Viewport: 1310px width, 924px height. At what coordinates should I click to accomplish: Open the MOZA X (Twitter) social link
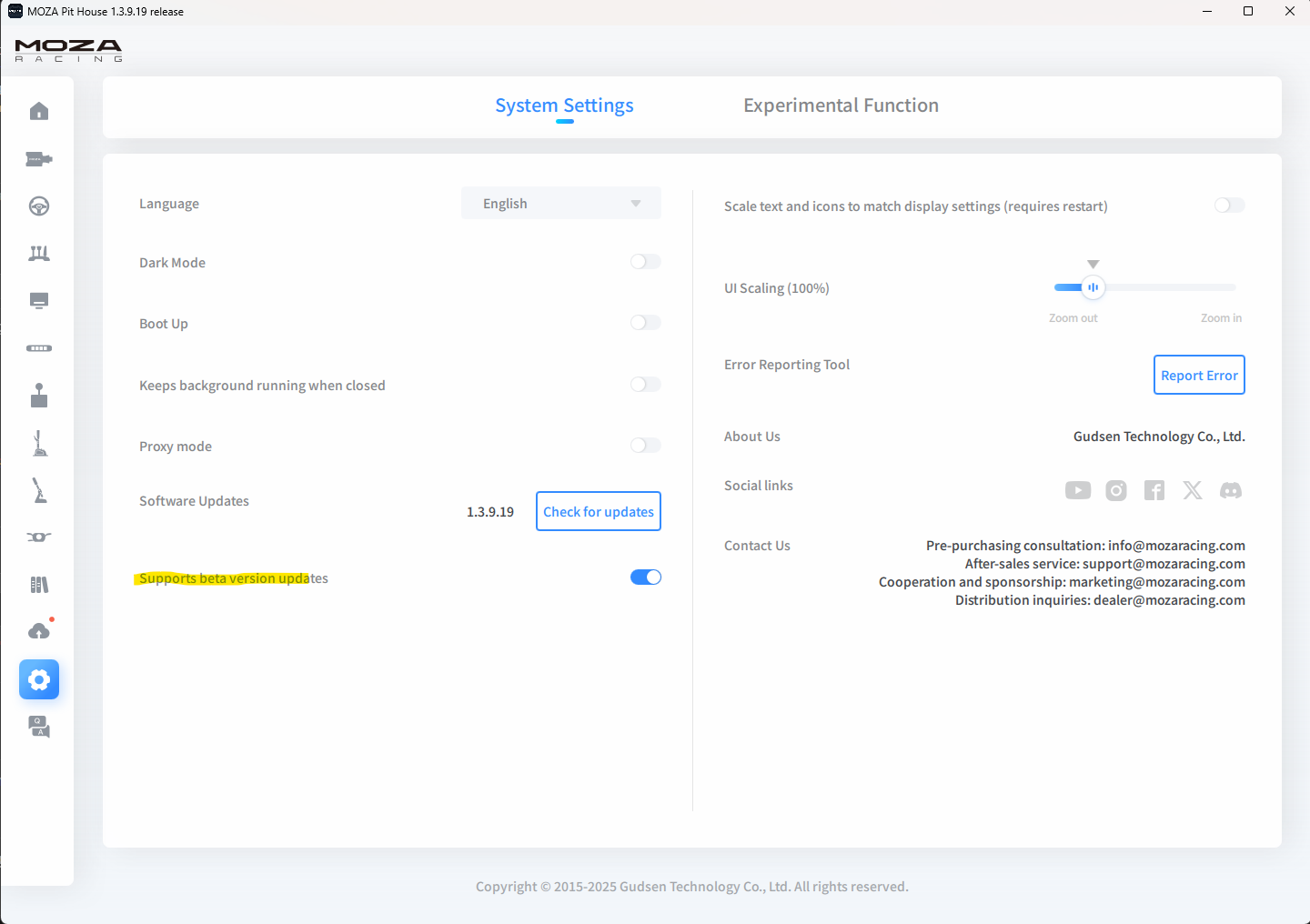pyautogui.click(x=1193, y=491)
